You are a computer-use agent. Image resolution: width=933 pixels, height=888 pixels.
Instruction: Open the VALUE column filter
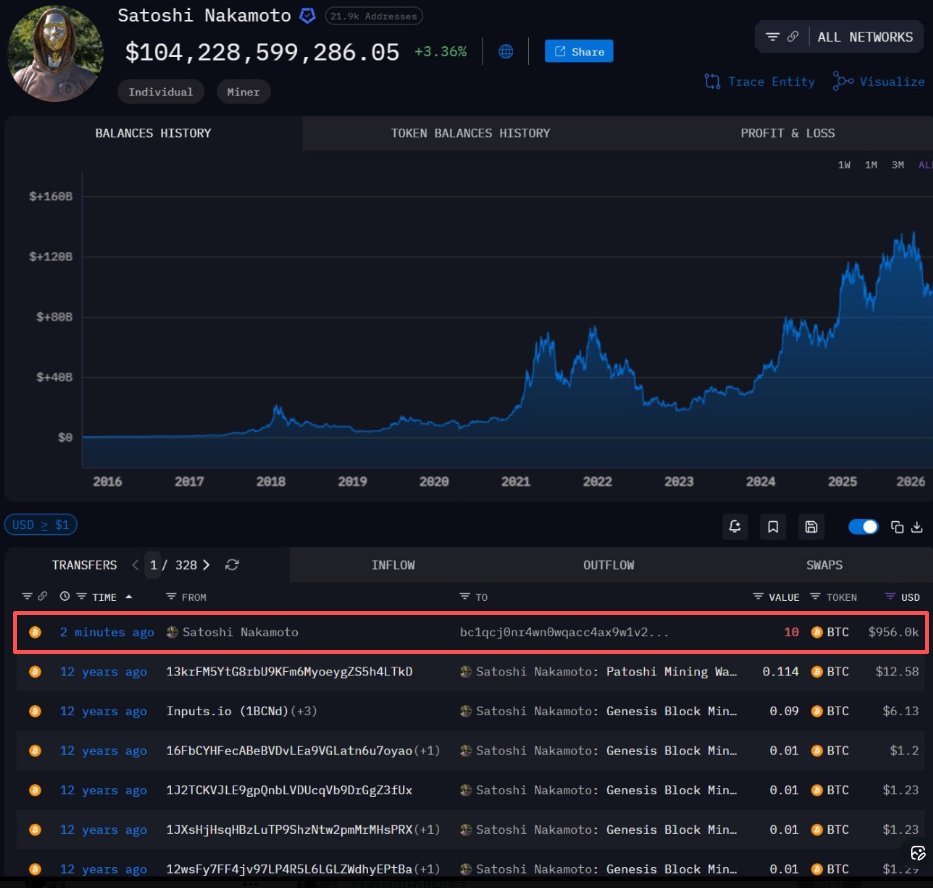coord(758,596)
